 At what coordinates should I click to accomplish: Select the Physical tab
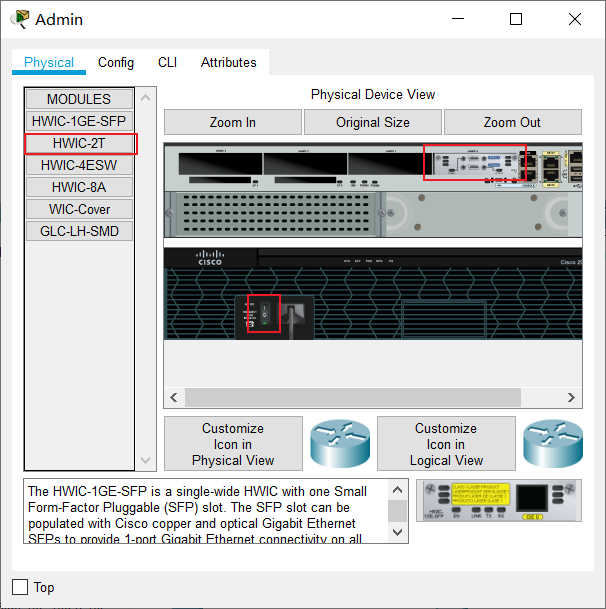(x=49, y=62)
